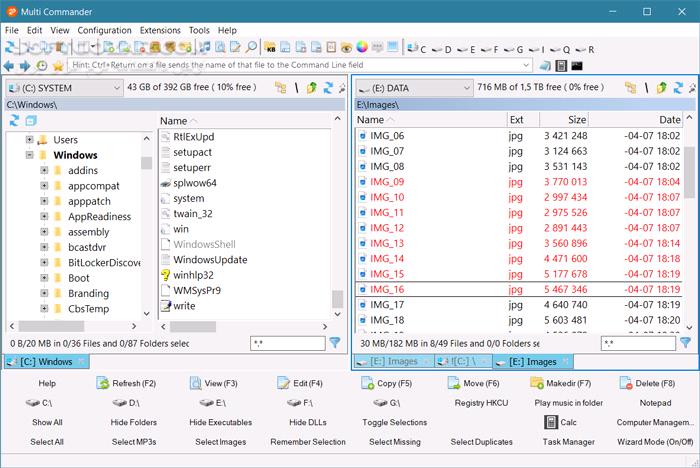The width and height of the screenshot is (700, 468).
Task: Toggle Wizard Mode (On/Off) button
Action: [x=655, y=442]
